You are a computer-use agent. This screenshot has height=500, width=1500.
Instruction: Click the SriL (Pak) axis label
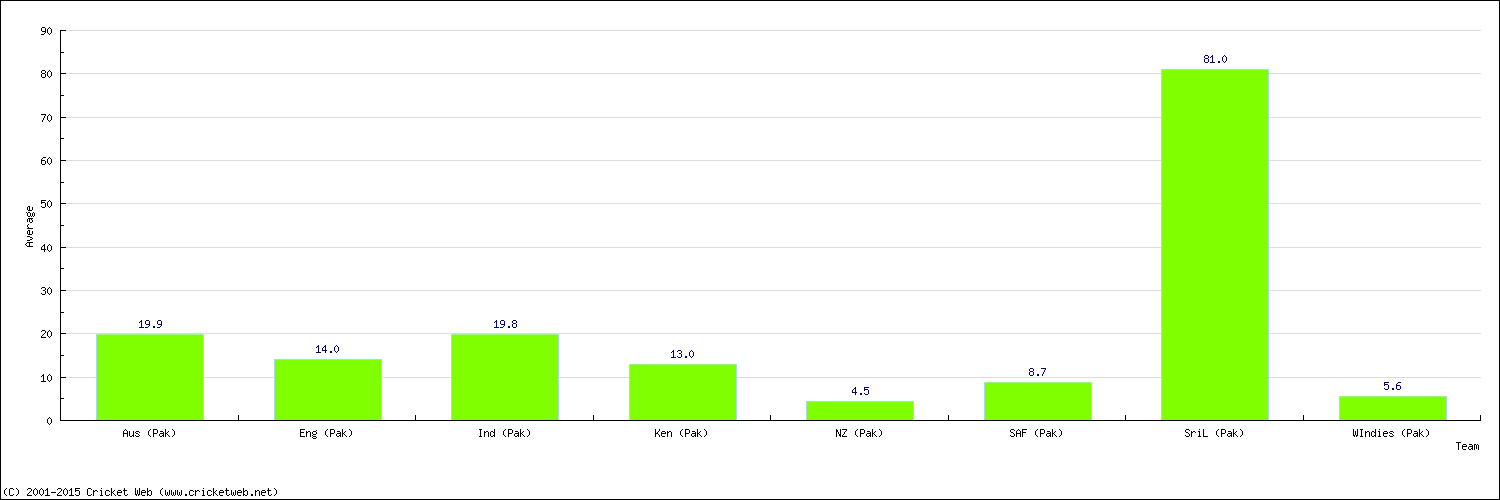(1215, 433)
